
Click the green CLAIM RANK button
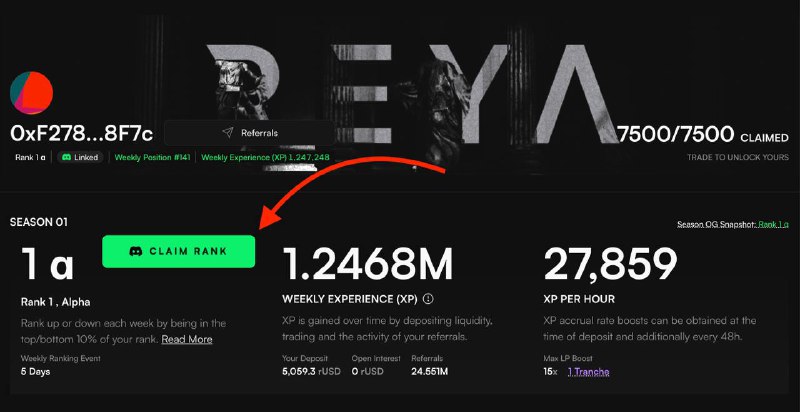coord(179,251)
